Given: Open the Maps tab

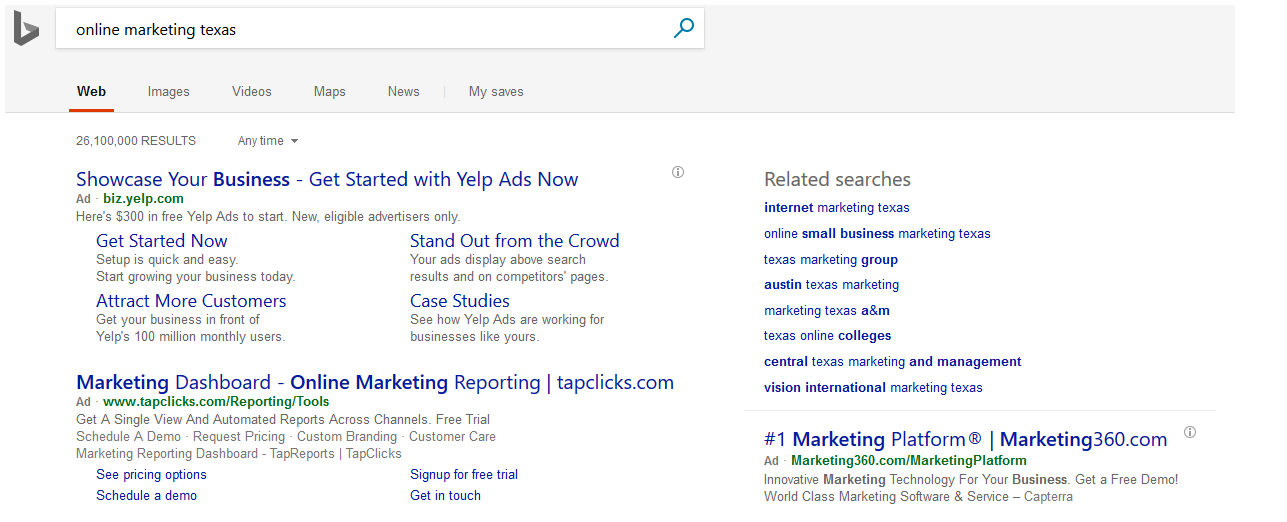Looking at the screenshot, I should [329, 91].
